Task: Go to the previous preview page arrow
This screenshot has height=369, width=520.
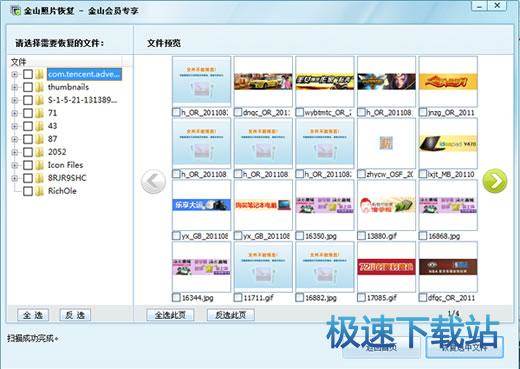Action: [153, 182]
